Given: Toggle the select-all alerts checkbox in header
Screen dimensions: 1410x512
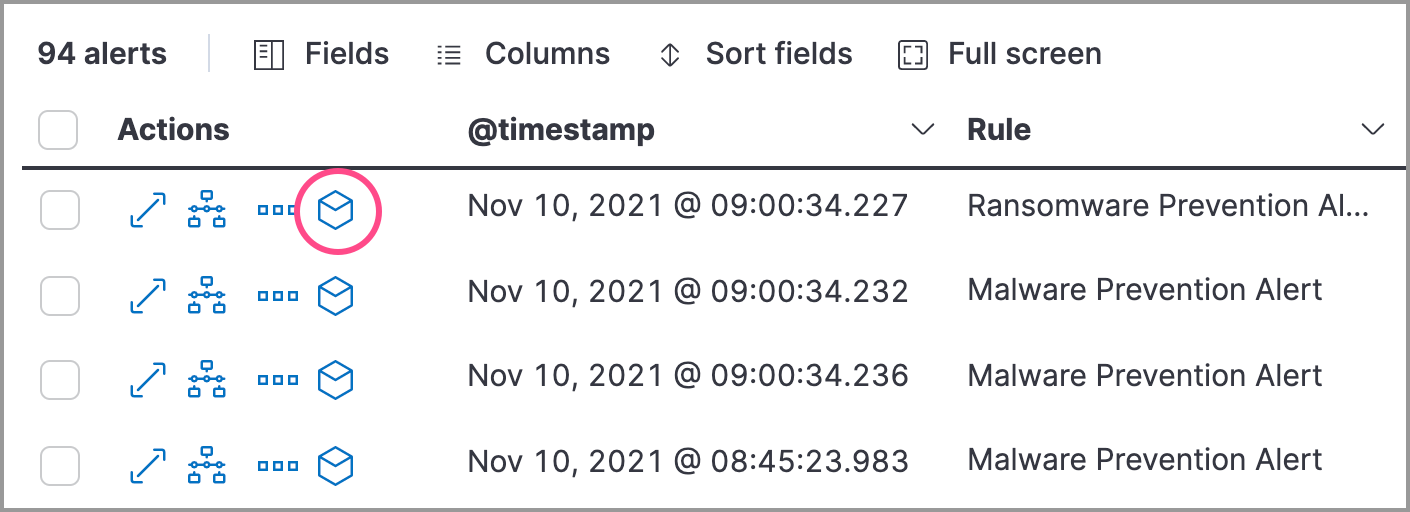Looking at the screenshot, I should coord(58,130).
